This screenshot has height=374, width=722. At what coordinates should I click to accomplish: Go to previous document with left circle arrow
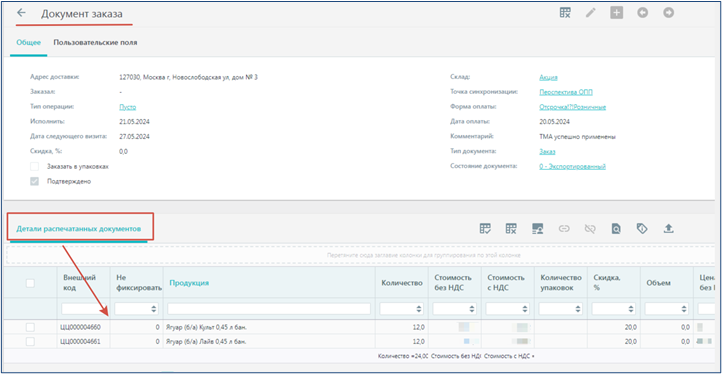tap(643, 13)
